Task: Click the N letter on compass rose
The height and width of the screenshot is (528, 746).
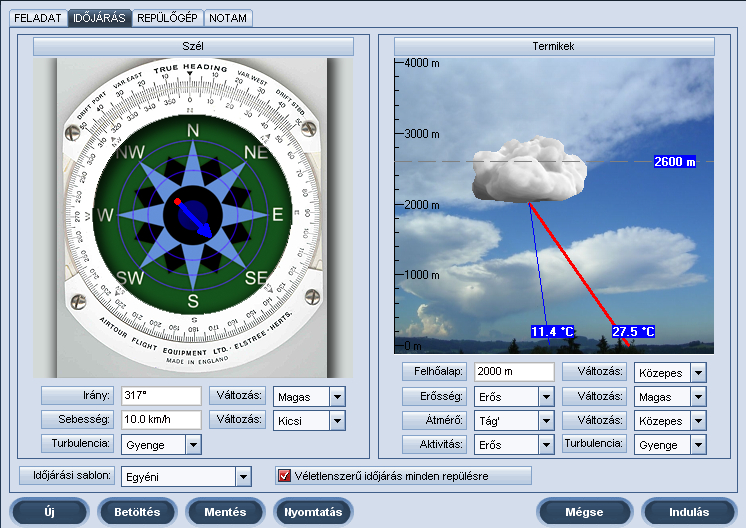Action: 193,131
